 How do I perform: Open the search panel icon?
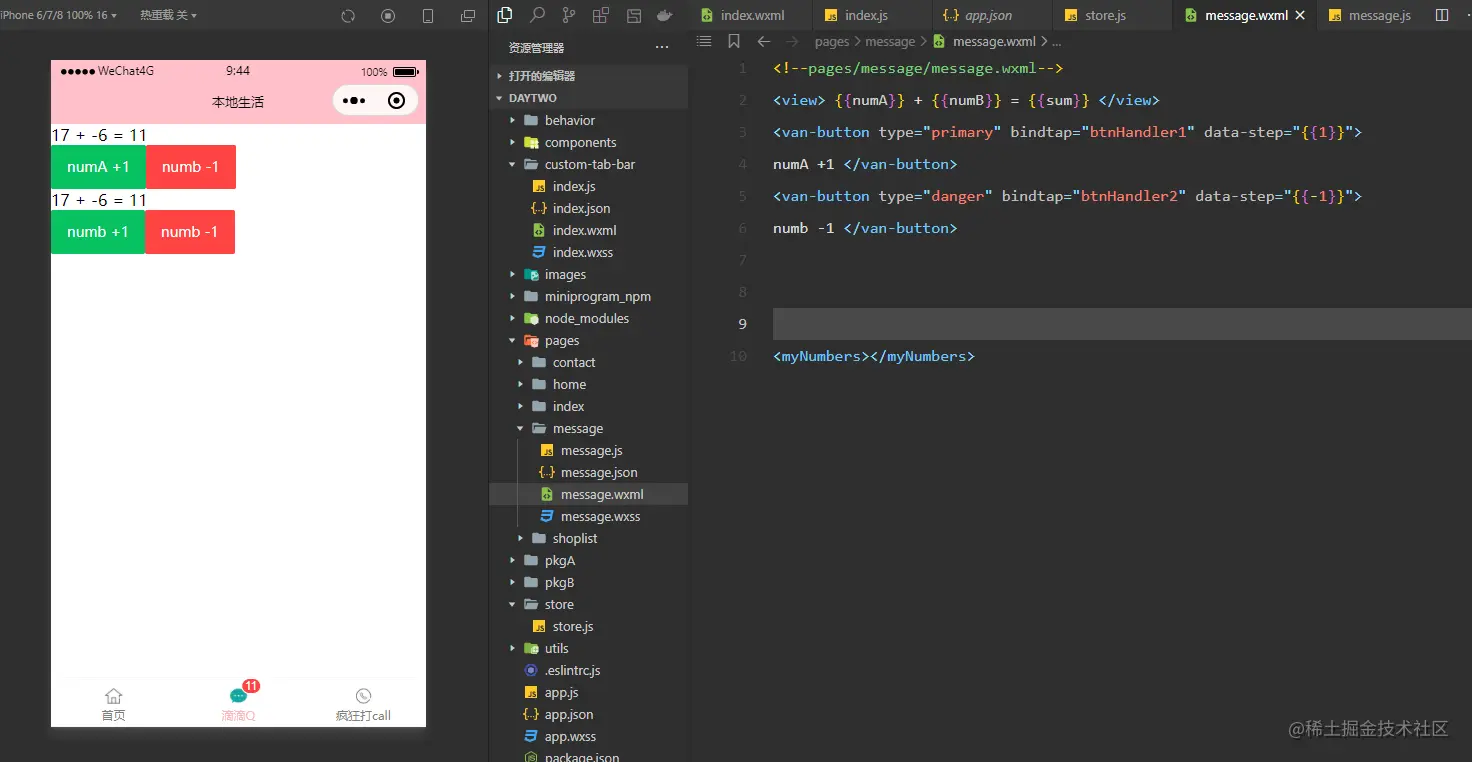click(x=537, y=15)
